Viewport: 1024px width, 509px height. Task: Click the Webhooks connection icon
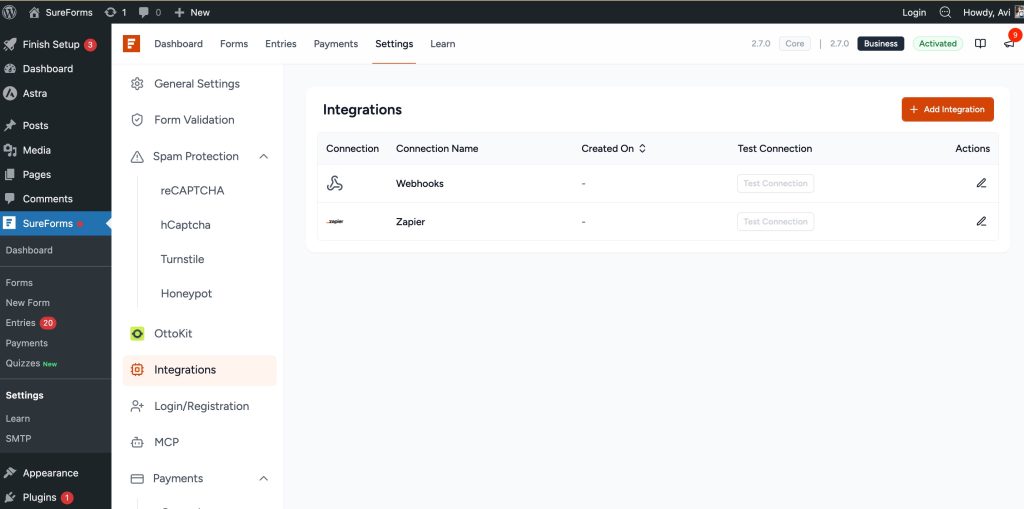tap(334, 184)
